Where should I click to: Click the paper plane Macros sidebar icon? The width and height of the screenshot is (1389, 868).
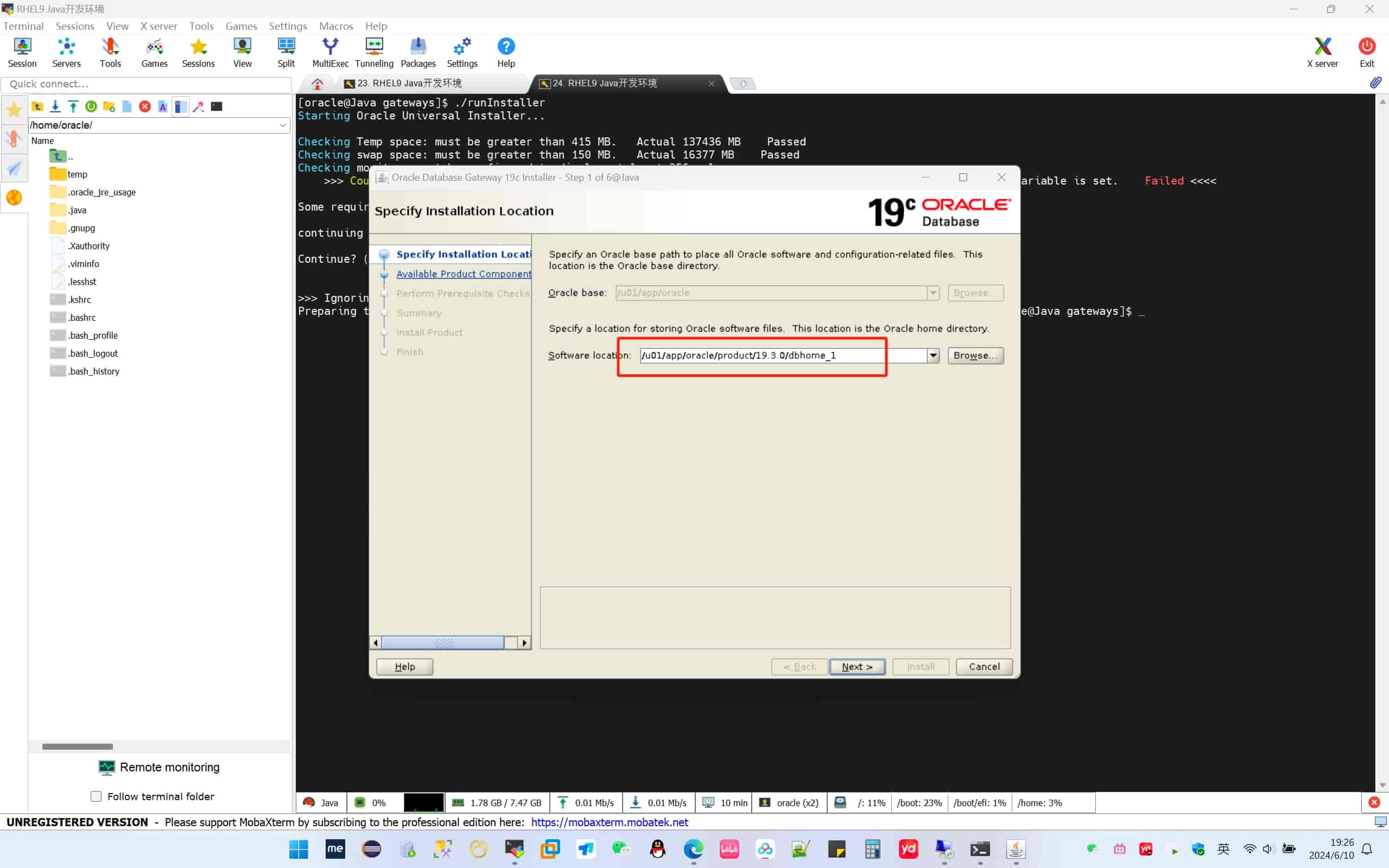(x=14, y=168)
